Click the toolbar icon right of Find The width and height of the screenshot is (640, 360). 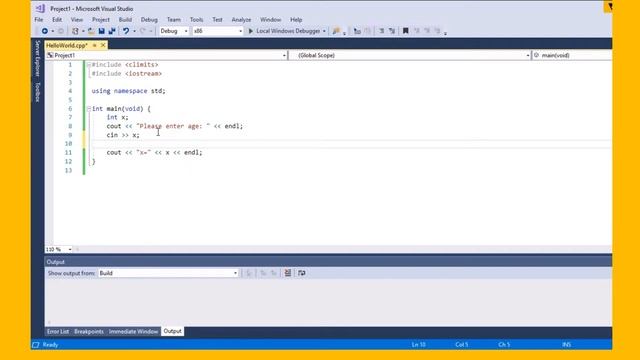(357, 31)
